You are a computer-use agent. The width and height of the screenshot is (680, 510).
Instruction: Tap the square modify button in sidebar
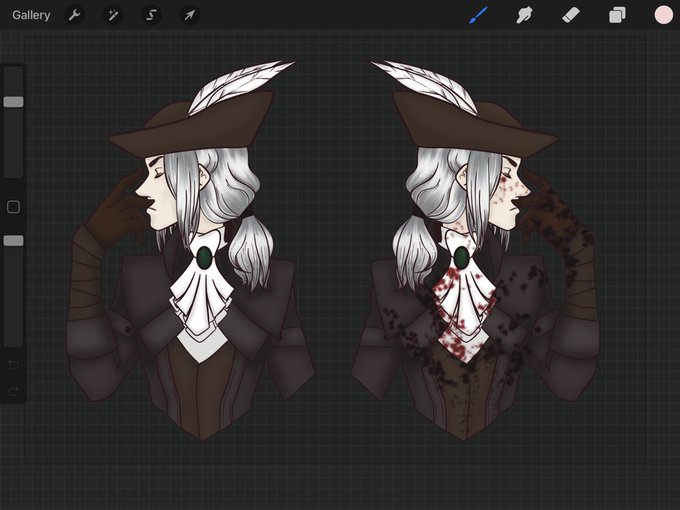pyautogui.click(x=13, y=207)
